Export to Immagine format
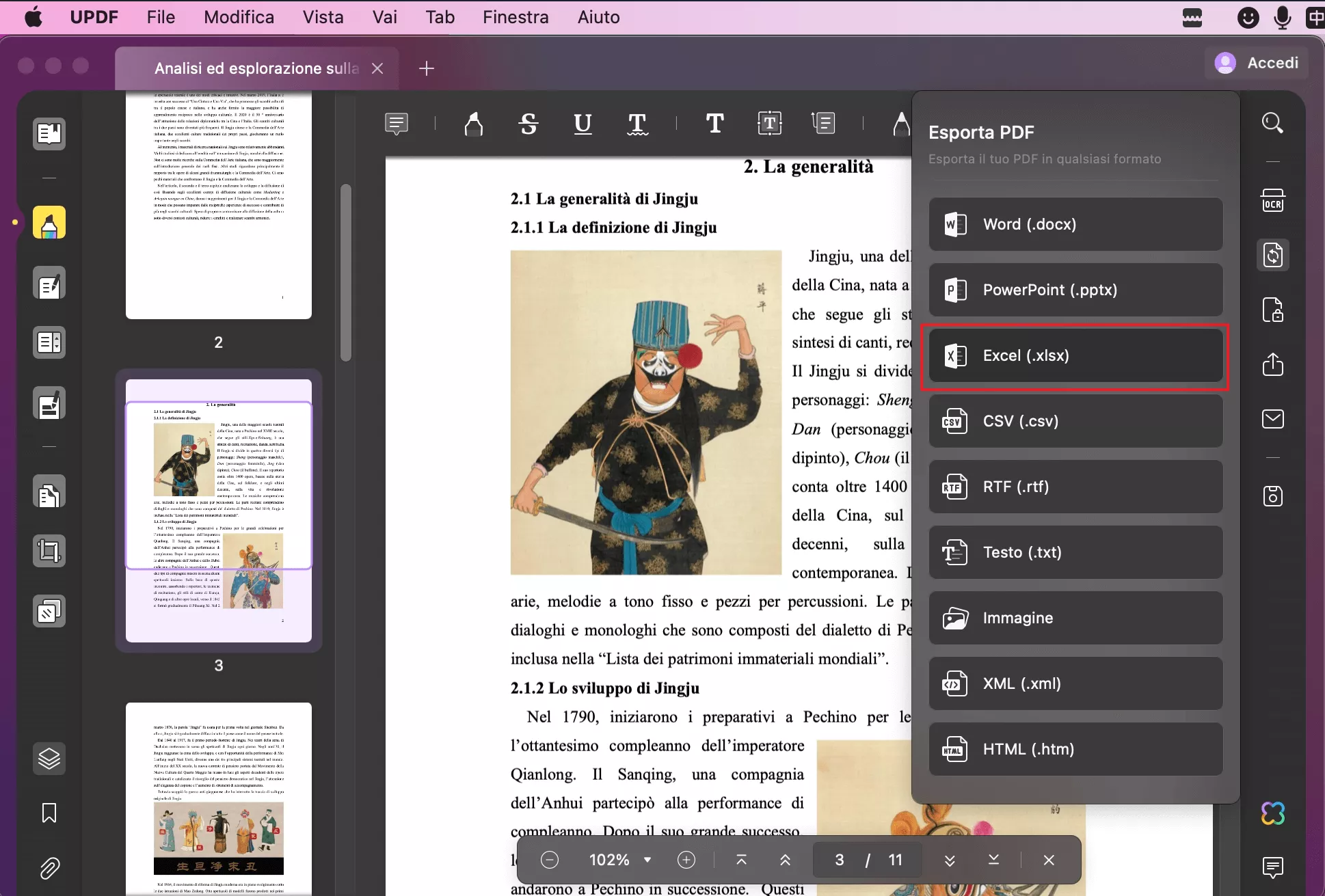Image resolution: width=1325 pixels, height=896 pixels. coord(1075,618)
